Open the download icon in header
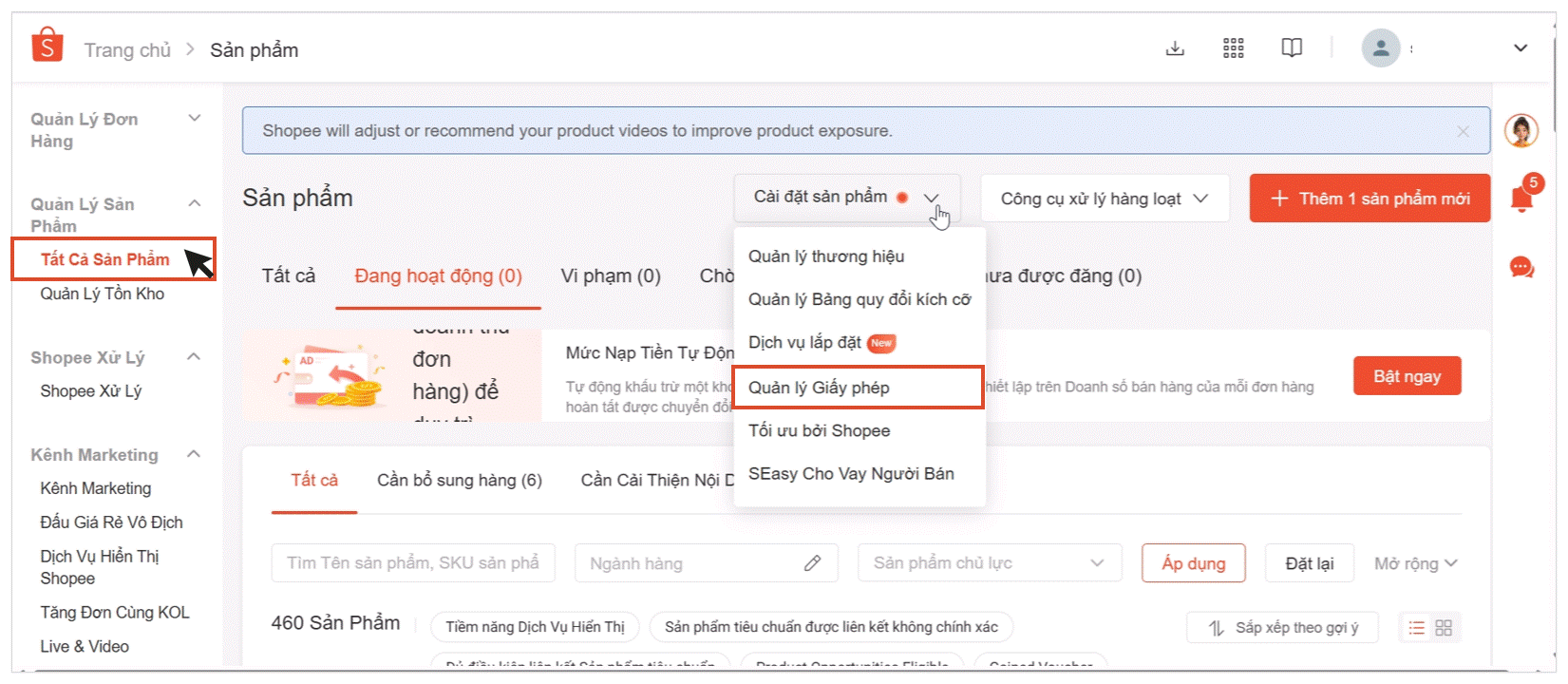 point(1175,48)
